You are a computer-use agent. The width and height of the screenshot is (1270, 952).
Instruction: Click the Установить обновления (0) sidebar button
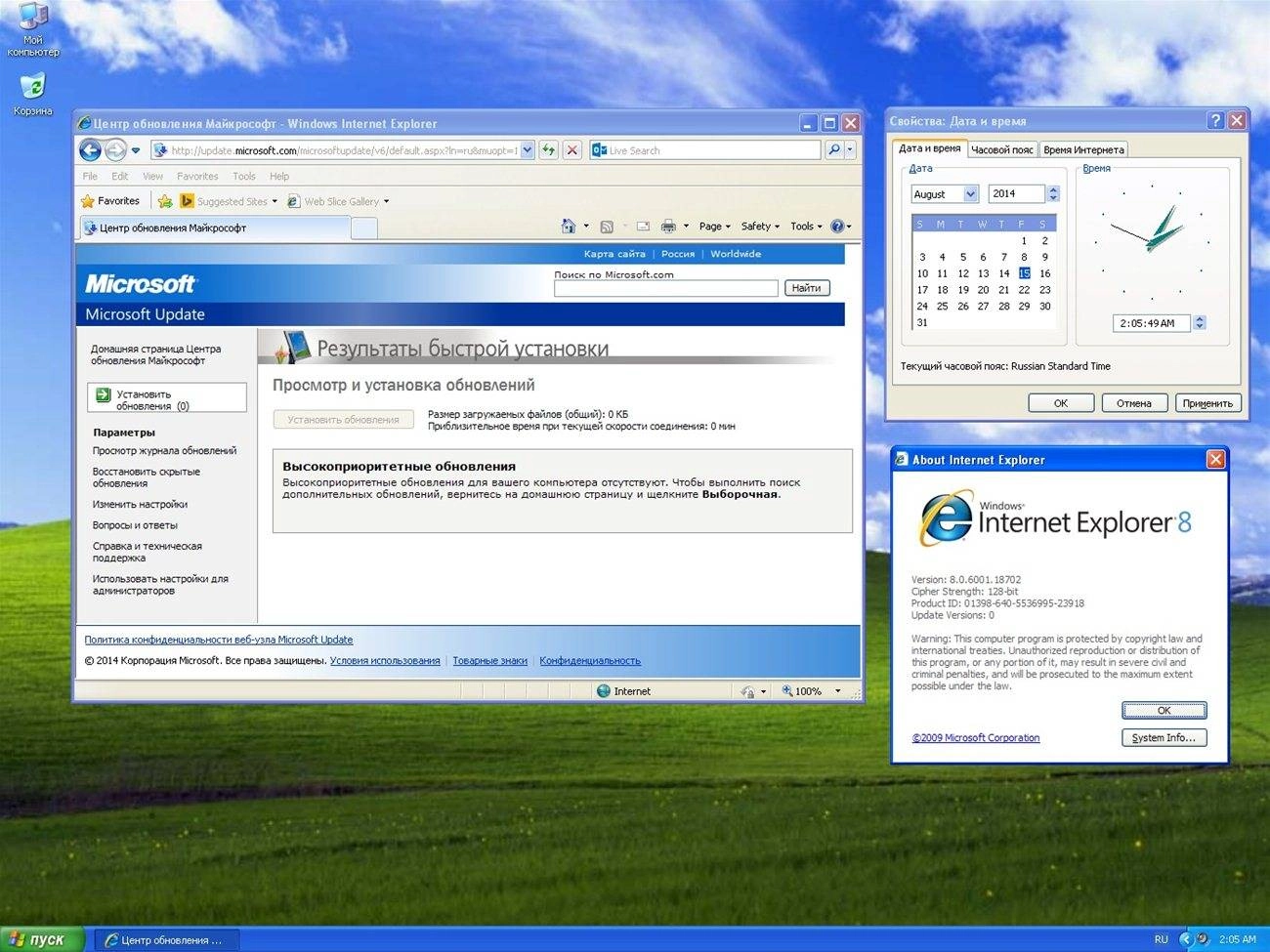pos(167,397)
